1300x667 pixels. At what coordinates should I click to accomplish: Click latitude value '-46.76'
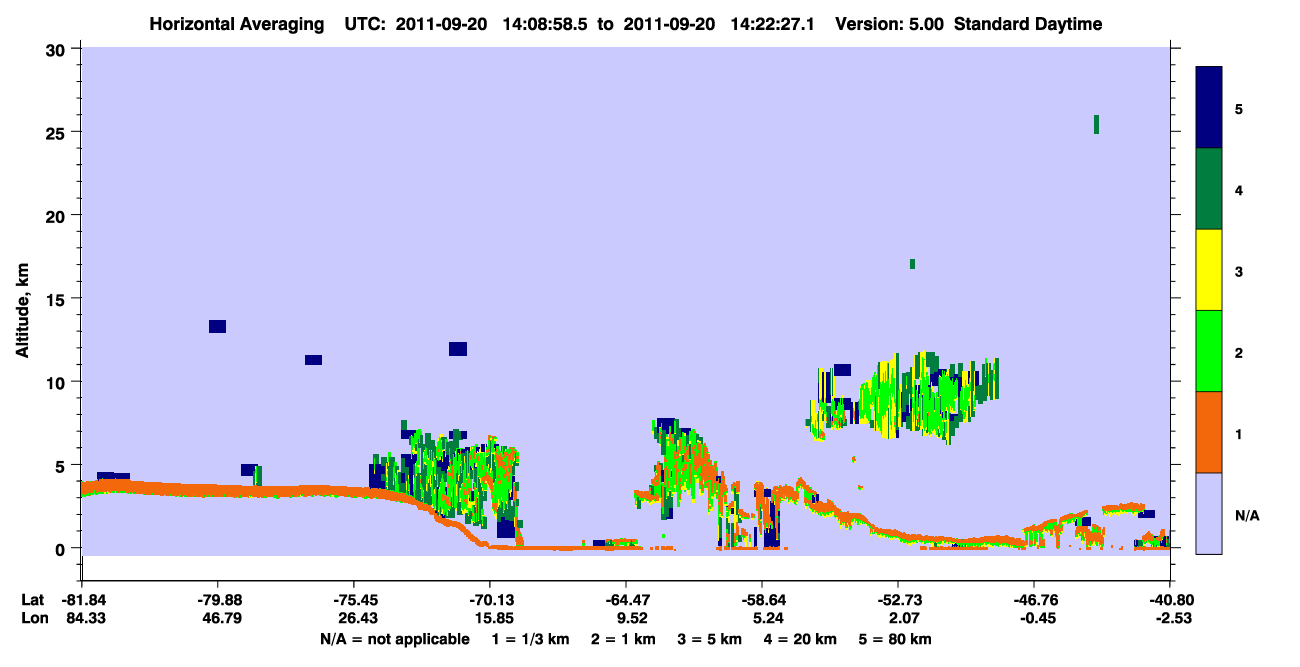click(x=1034, y=600)
